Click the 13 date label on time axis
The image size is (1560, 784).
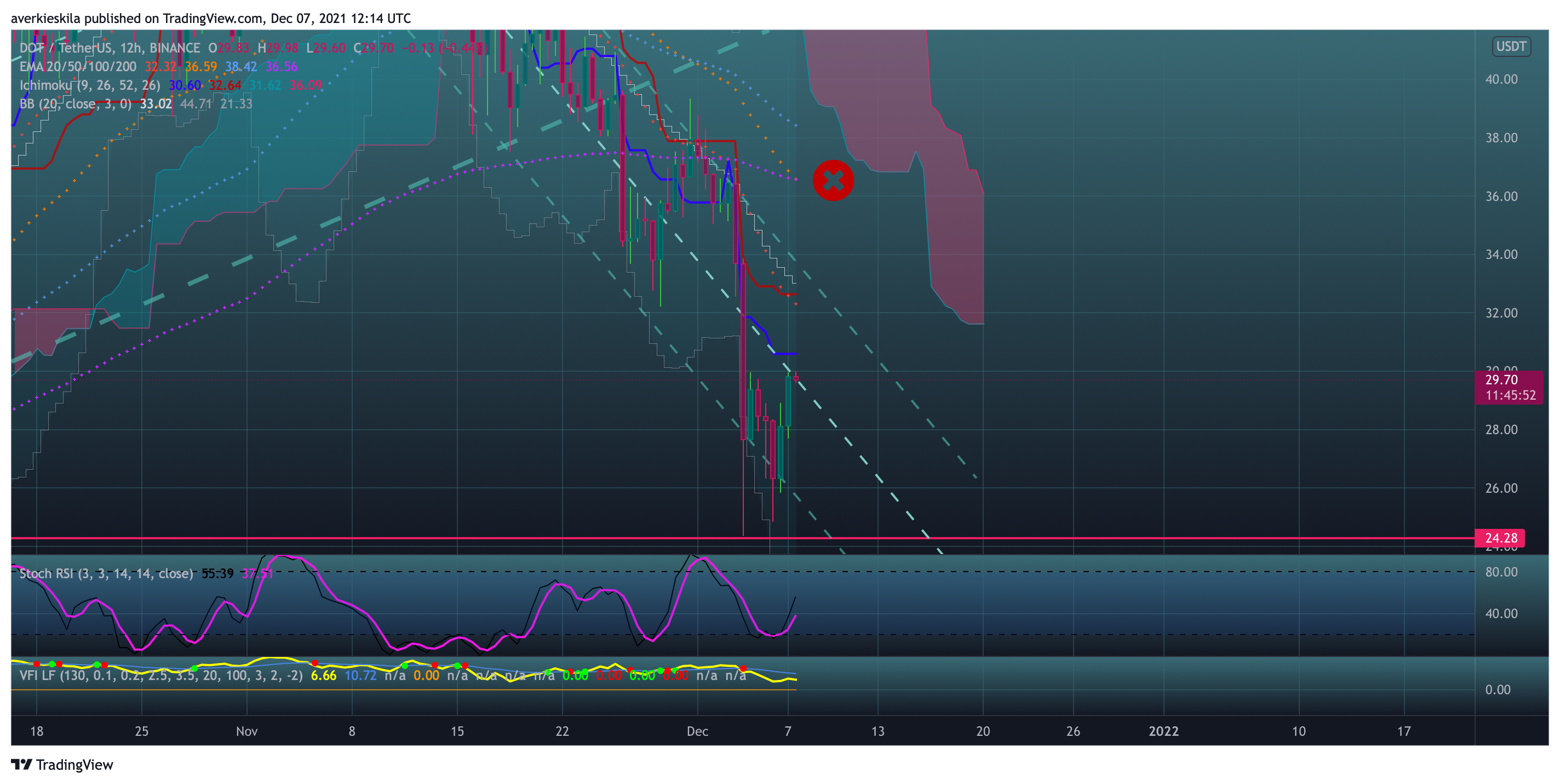877,731
